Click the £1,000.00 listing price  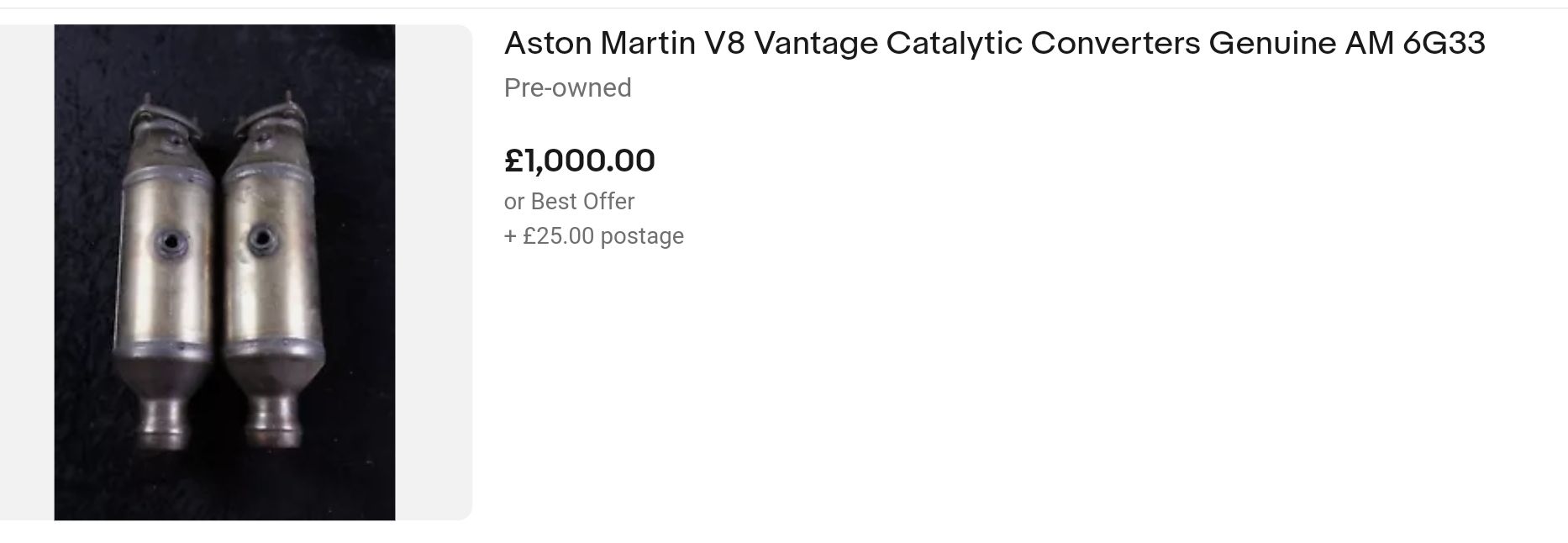click(579, 161)
